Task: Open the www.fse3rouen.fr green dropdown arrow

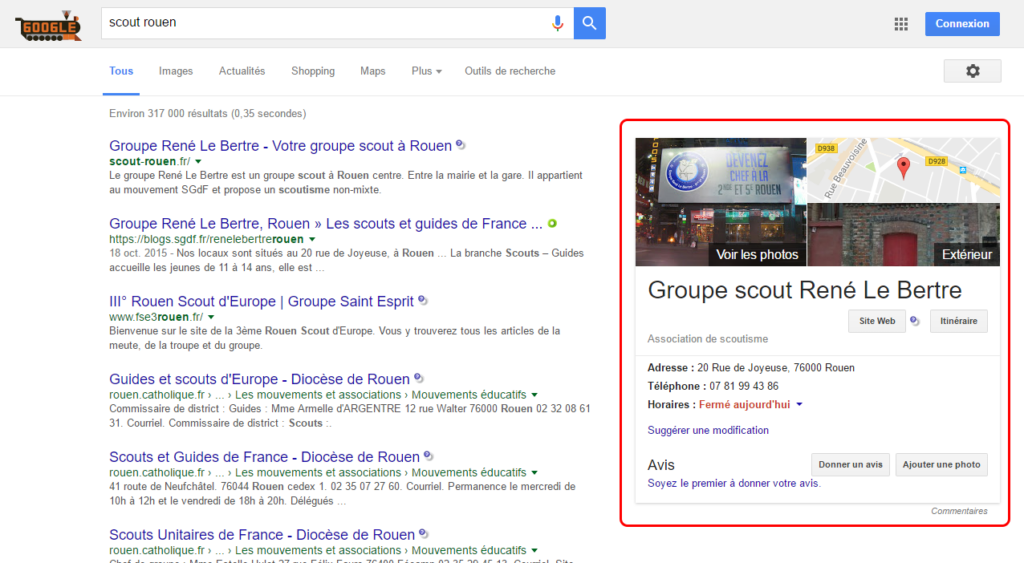Action: tap(211, 317)
